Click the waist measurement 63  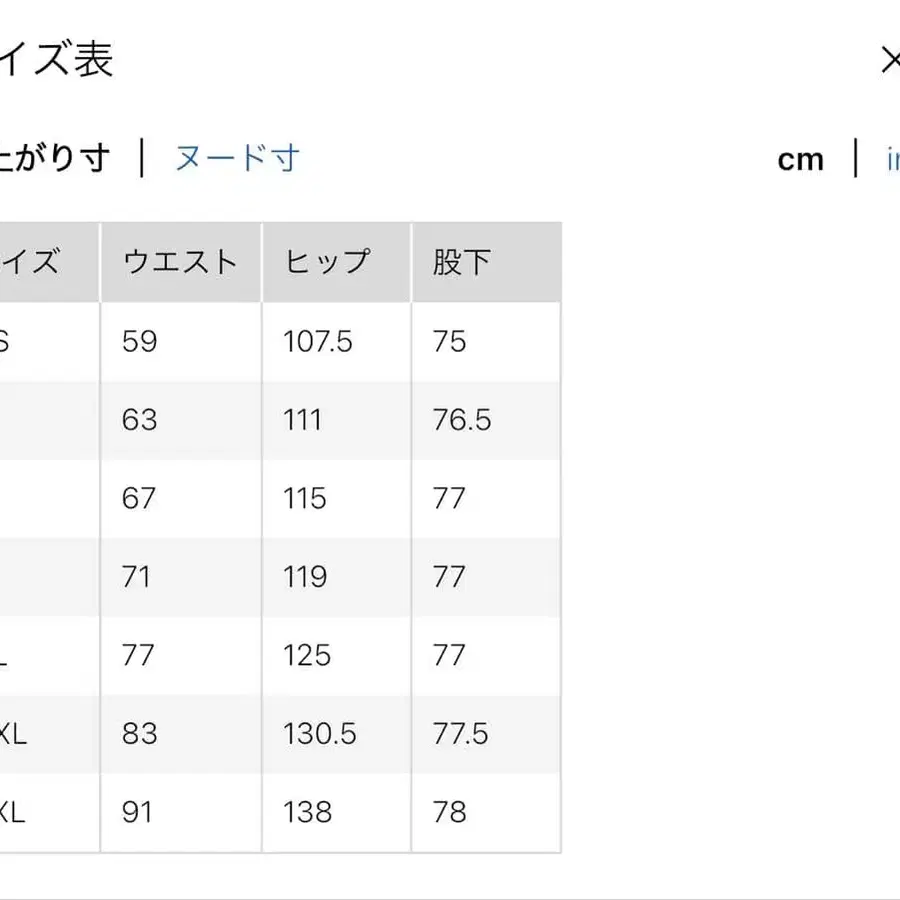[141, 420]
